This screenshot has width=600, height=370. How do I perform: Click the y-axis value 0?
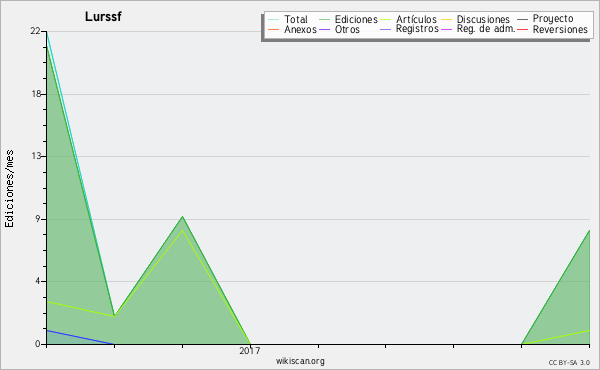pyautogui.click(x=38, y=344)
